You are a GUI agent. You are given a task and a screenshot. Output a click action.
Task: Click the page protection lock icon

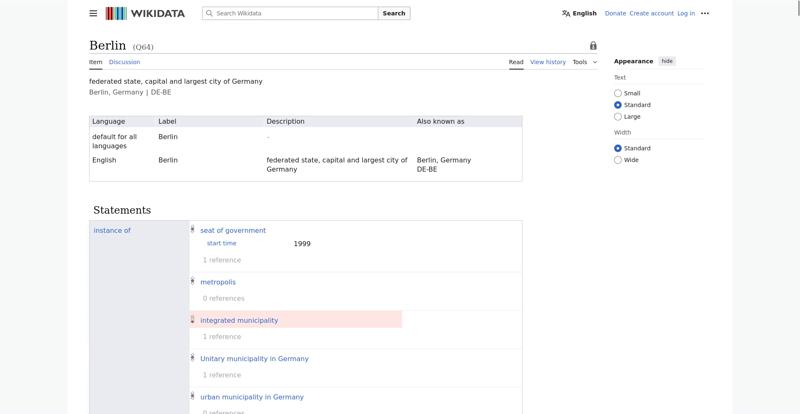coord(593,46)
